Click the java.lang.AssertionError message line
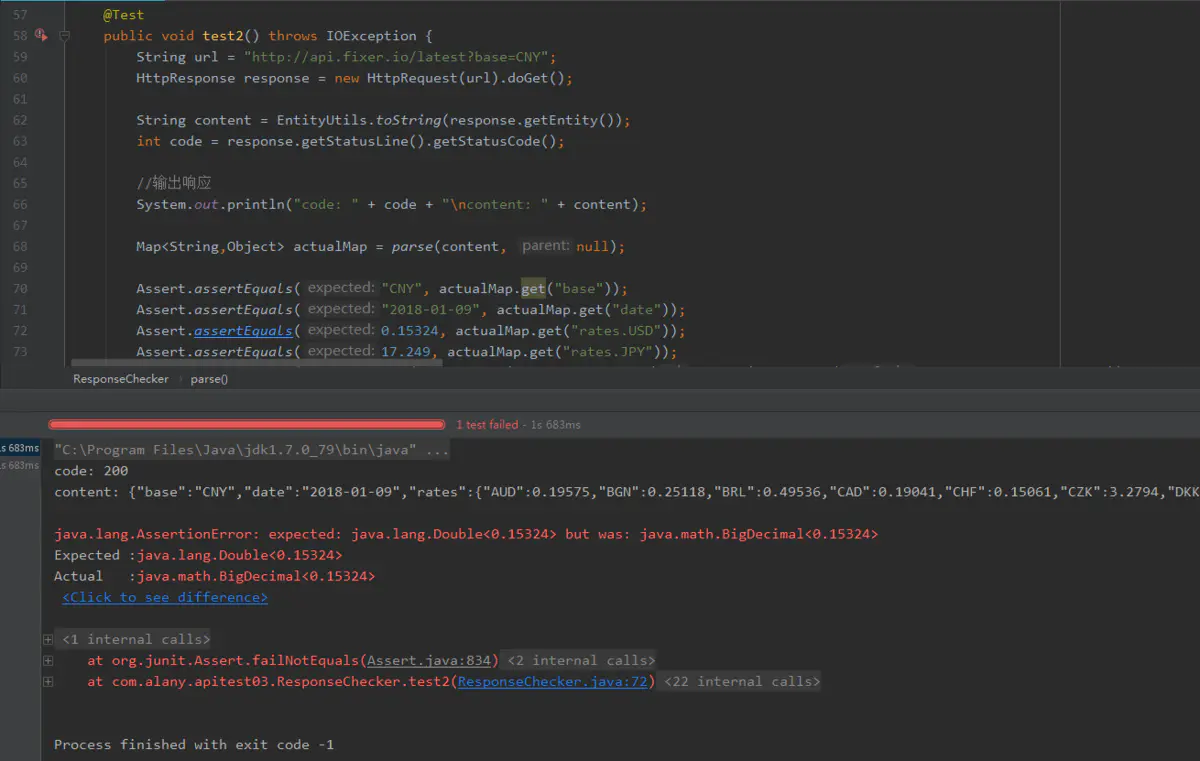Image resolution: width=1200 pixels, height=761 pixels. click(466, 534)
